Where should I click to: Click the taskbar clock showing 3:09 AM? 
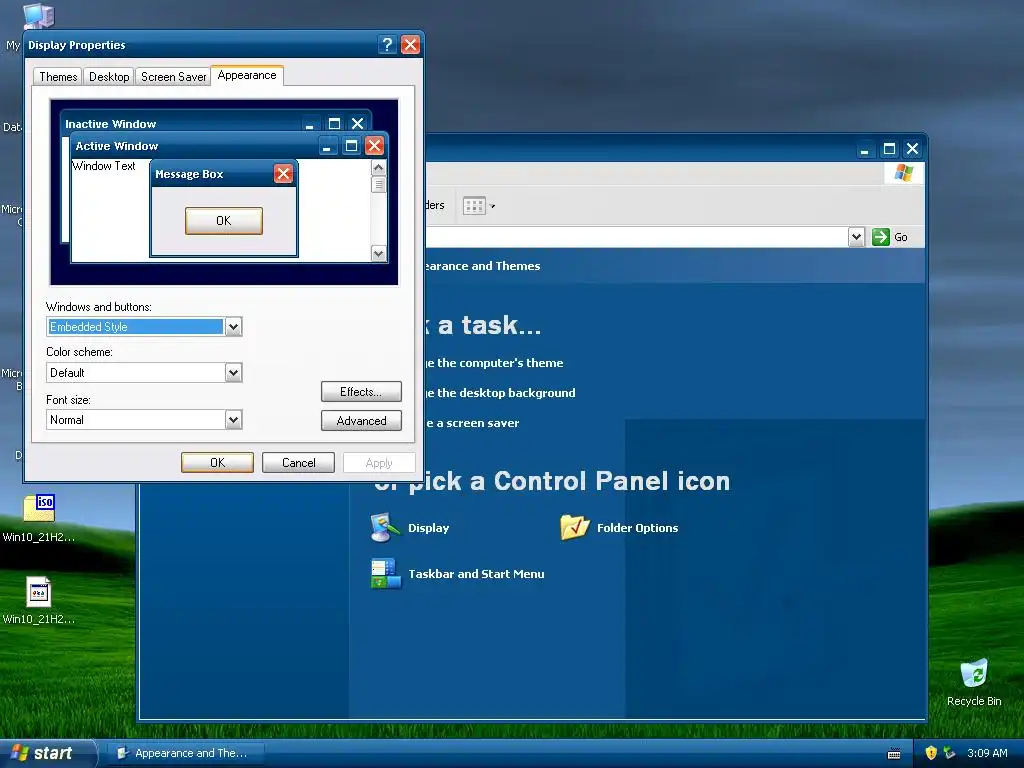pos(987,753)
